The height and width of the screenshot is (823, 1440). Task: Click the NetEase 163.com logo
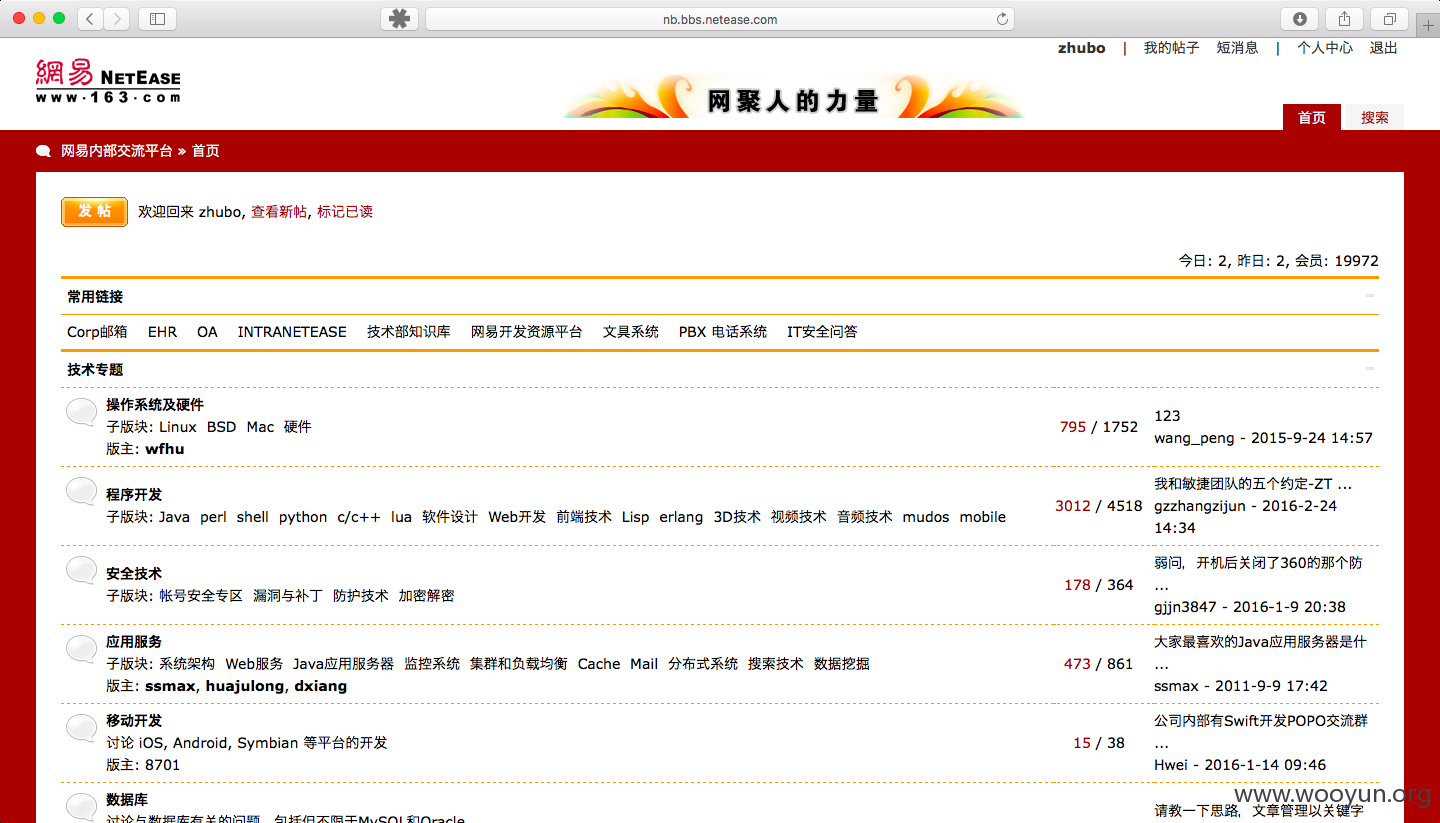(x=108, y=81)
